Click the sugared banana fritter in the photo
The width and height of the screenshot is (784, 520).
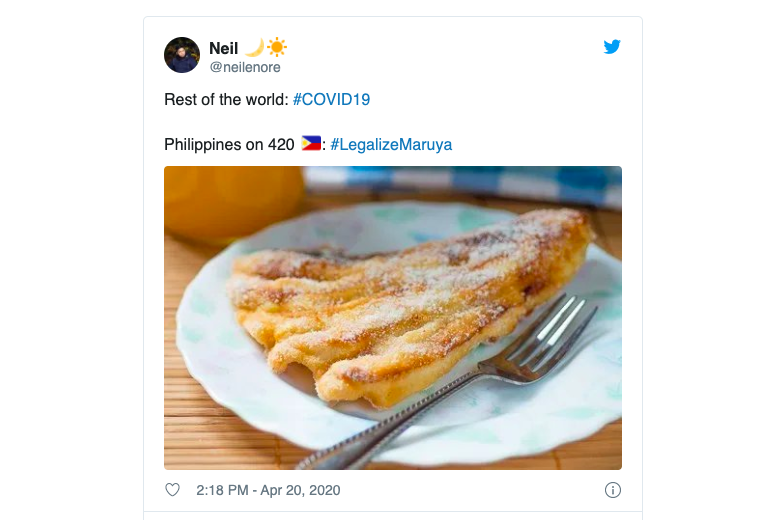400,290
